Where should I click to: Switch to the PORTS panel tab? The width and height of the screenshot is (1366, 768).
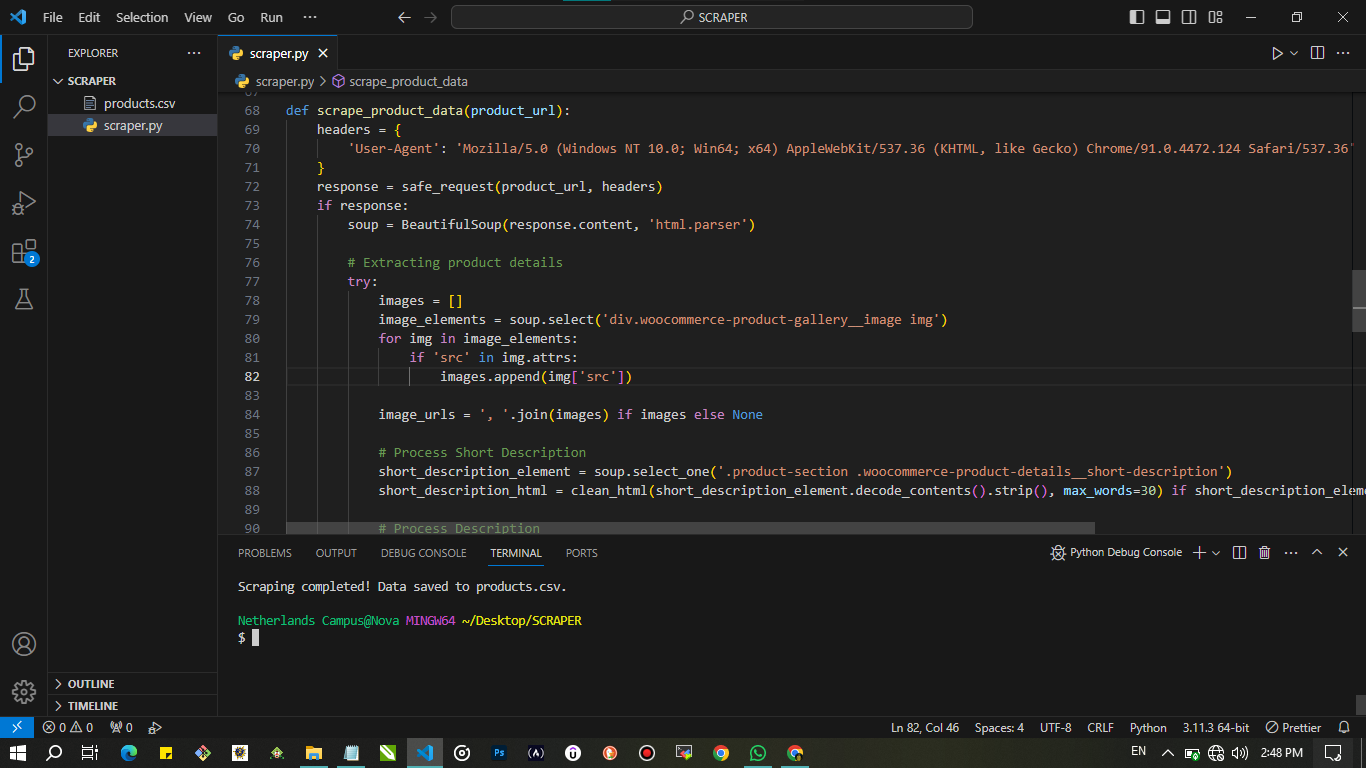click(x=581, y=553)
